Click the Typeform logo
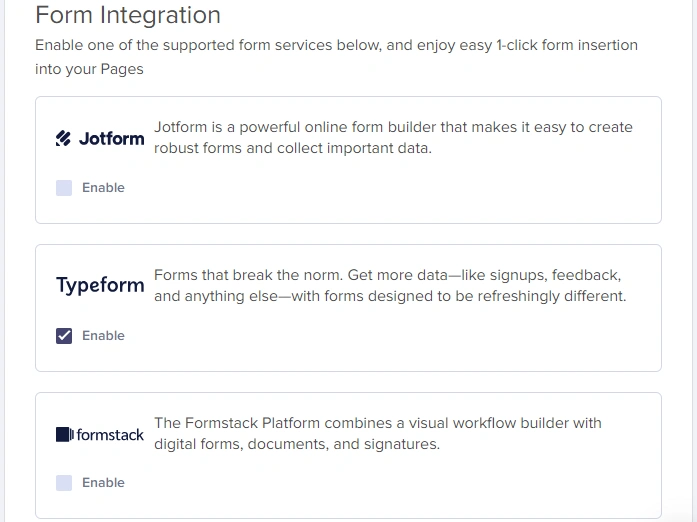The width and height of the screenshot is (697, 522). pyautogui.click(x=100, y=286)
